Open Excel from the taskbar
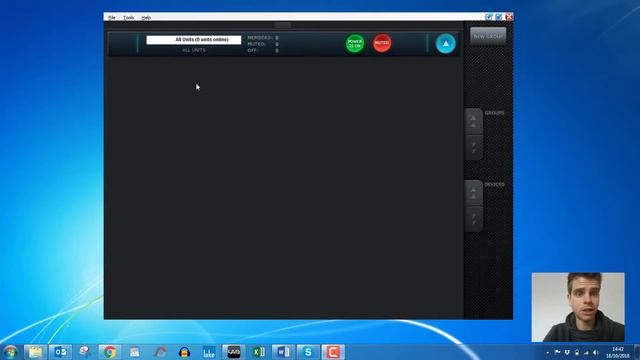640x360 pixels. click(258, 352)
